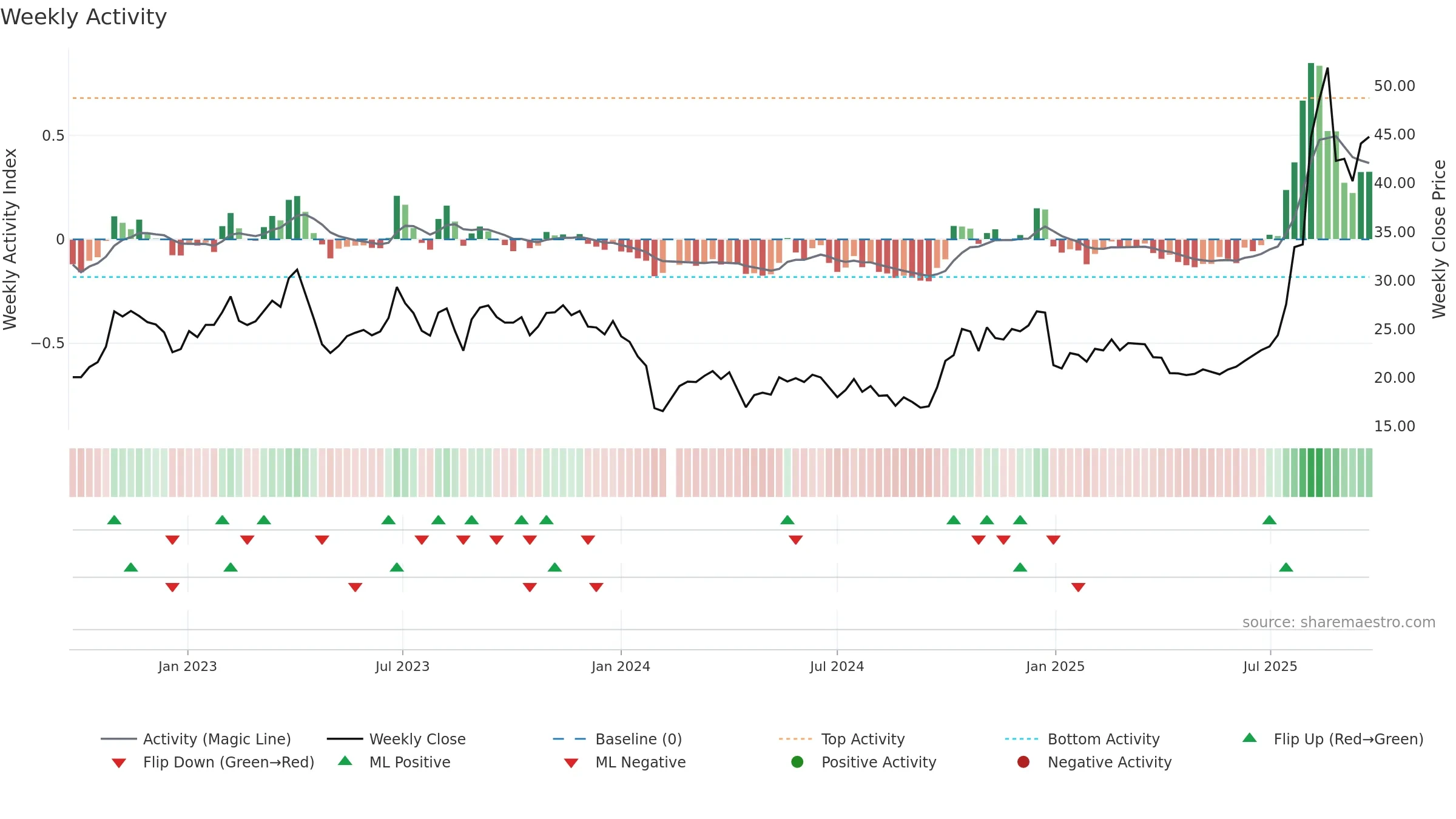The width and height of the screenshot is (1456, 819).
Task: Click the −0.5 activity index tick
Action: [x=47, y=343]
